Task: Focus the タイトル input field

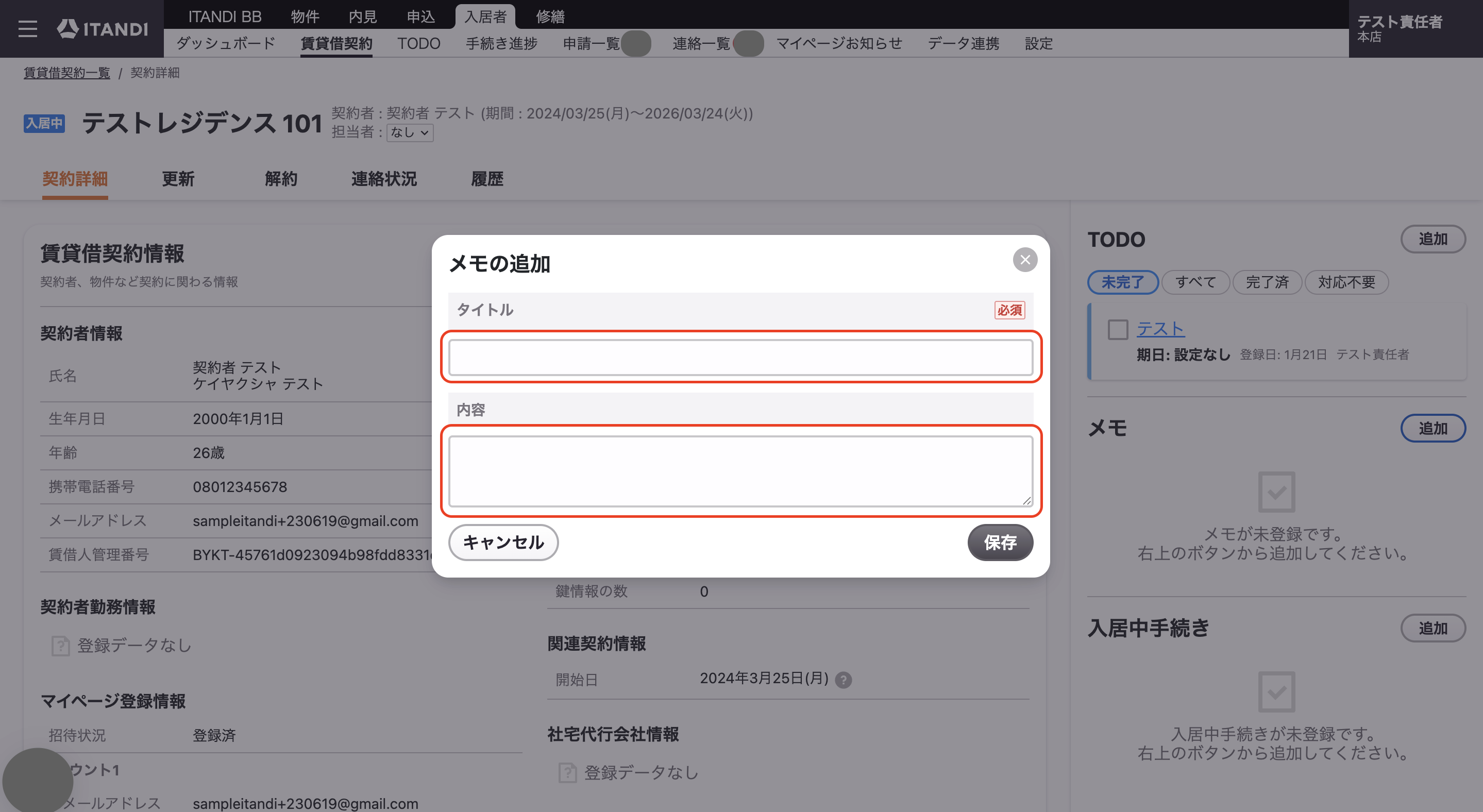Action: [741, 358]
